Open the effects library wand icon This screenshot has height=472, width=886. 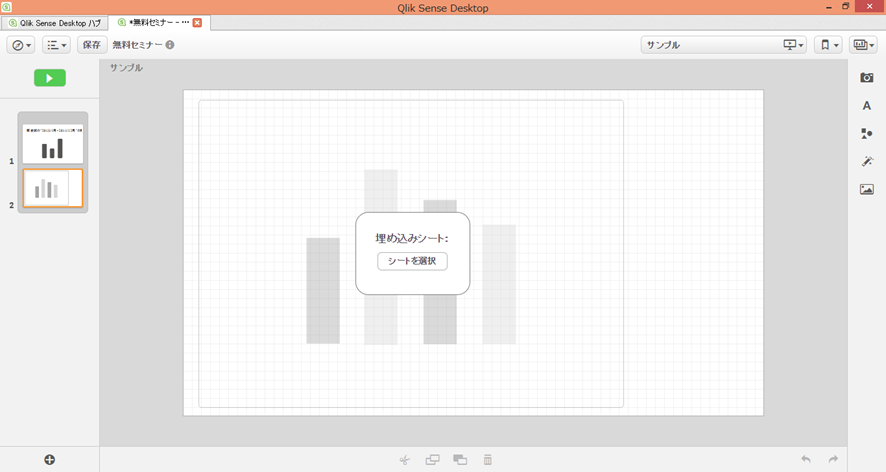866,161
